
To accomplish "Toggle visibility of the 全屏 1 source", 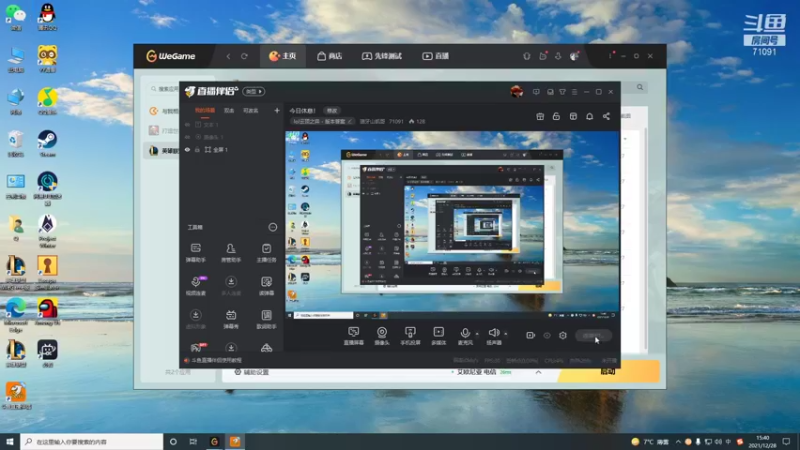I will [x=187, y=149].
